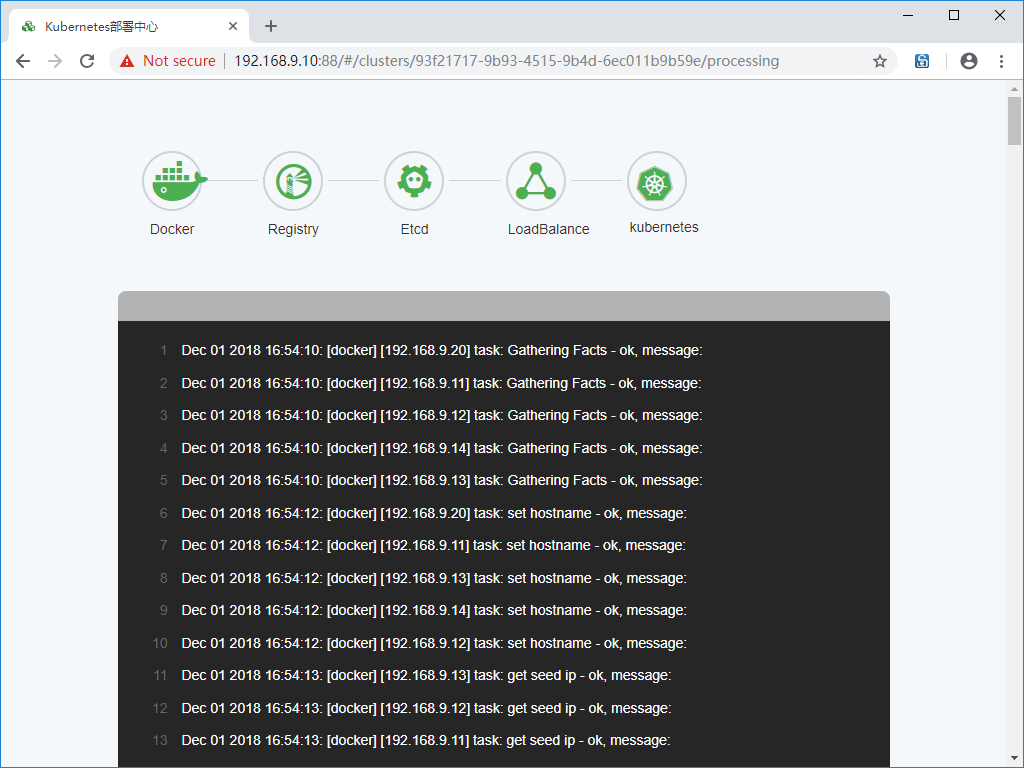Click the Registry stage label
The width and height of the screenshot is (1024, 768).
293,229
